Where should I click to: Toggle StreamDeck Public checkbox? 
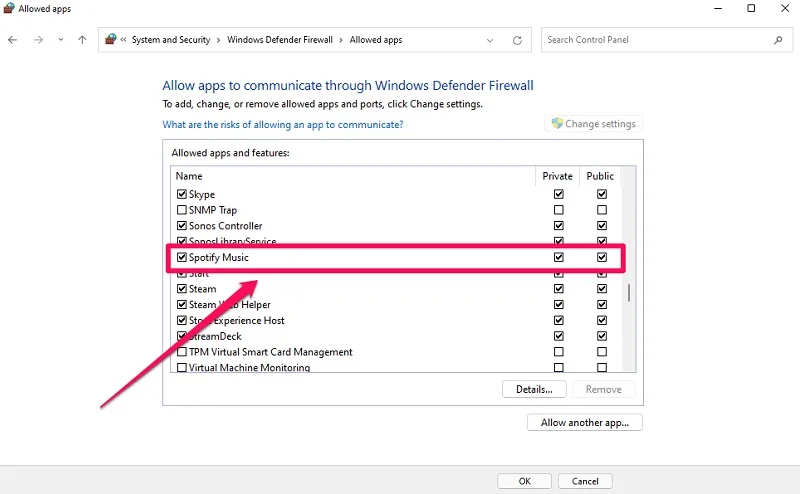tap(602, 336)
